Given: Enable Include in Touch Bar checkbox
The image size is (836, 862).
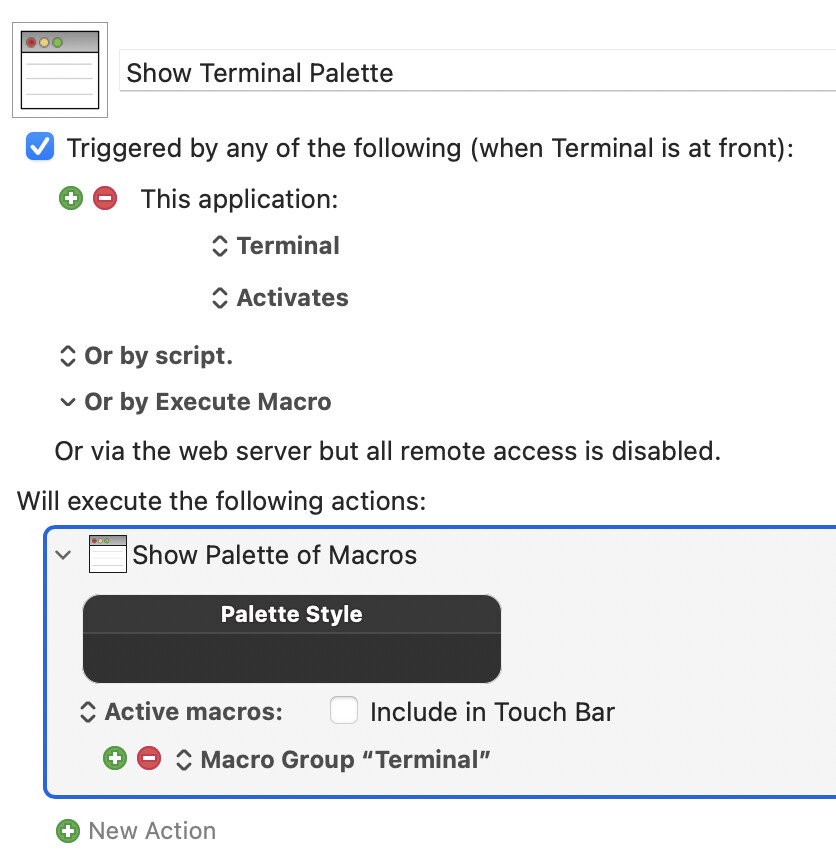Looking at the screenshot, I should [344, 710].
